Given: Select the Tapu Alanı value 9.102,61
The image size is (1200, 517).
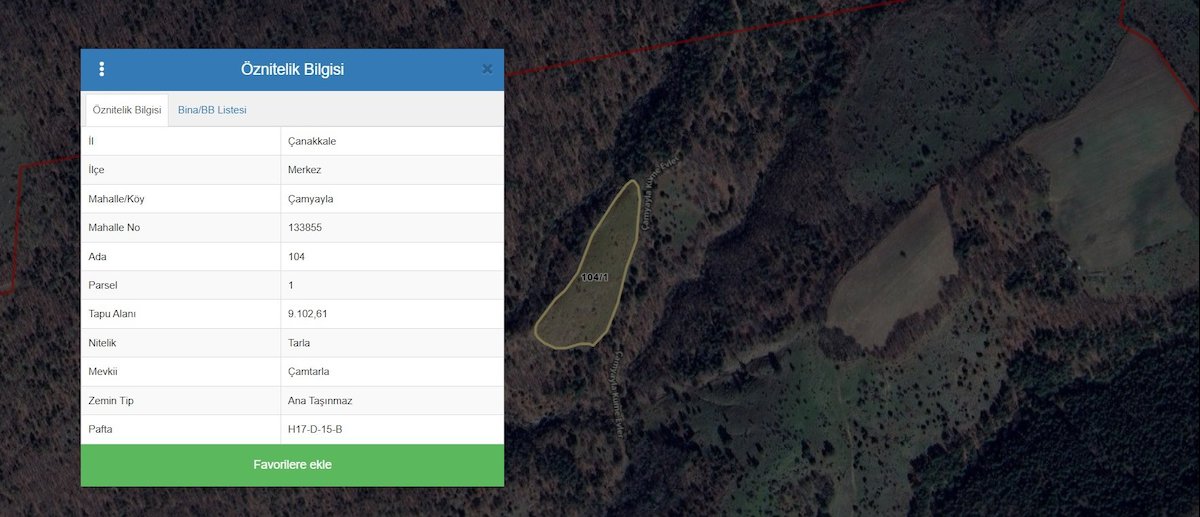Looking at the screenshot, I should pos(307,314).
